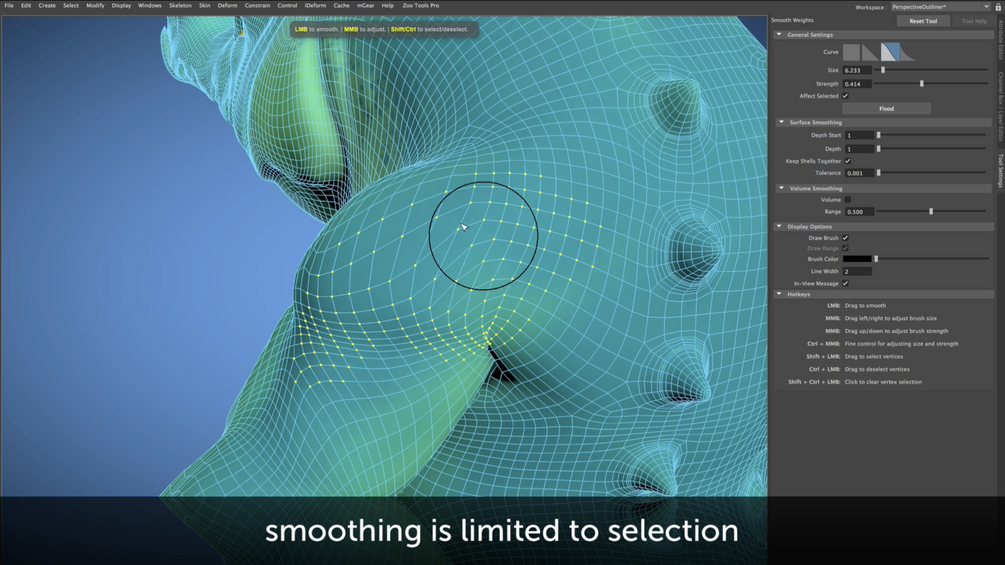Open the Display menu
This screenshot has height=565, width=1005.
coord(121,6)
